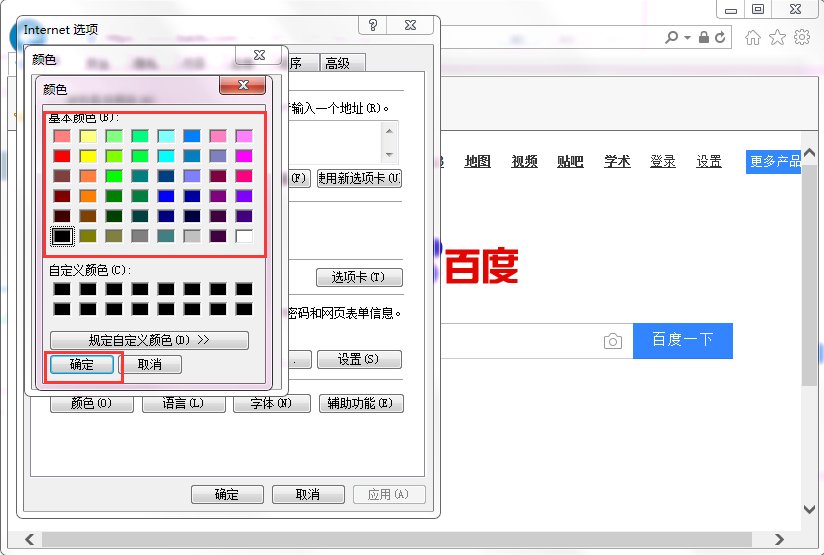Select the cyan swatch in second row

pos(166,156)
